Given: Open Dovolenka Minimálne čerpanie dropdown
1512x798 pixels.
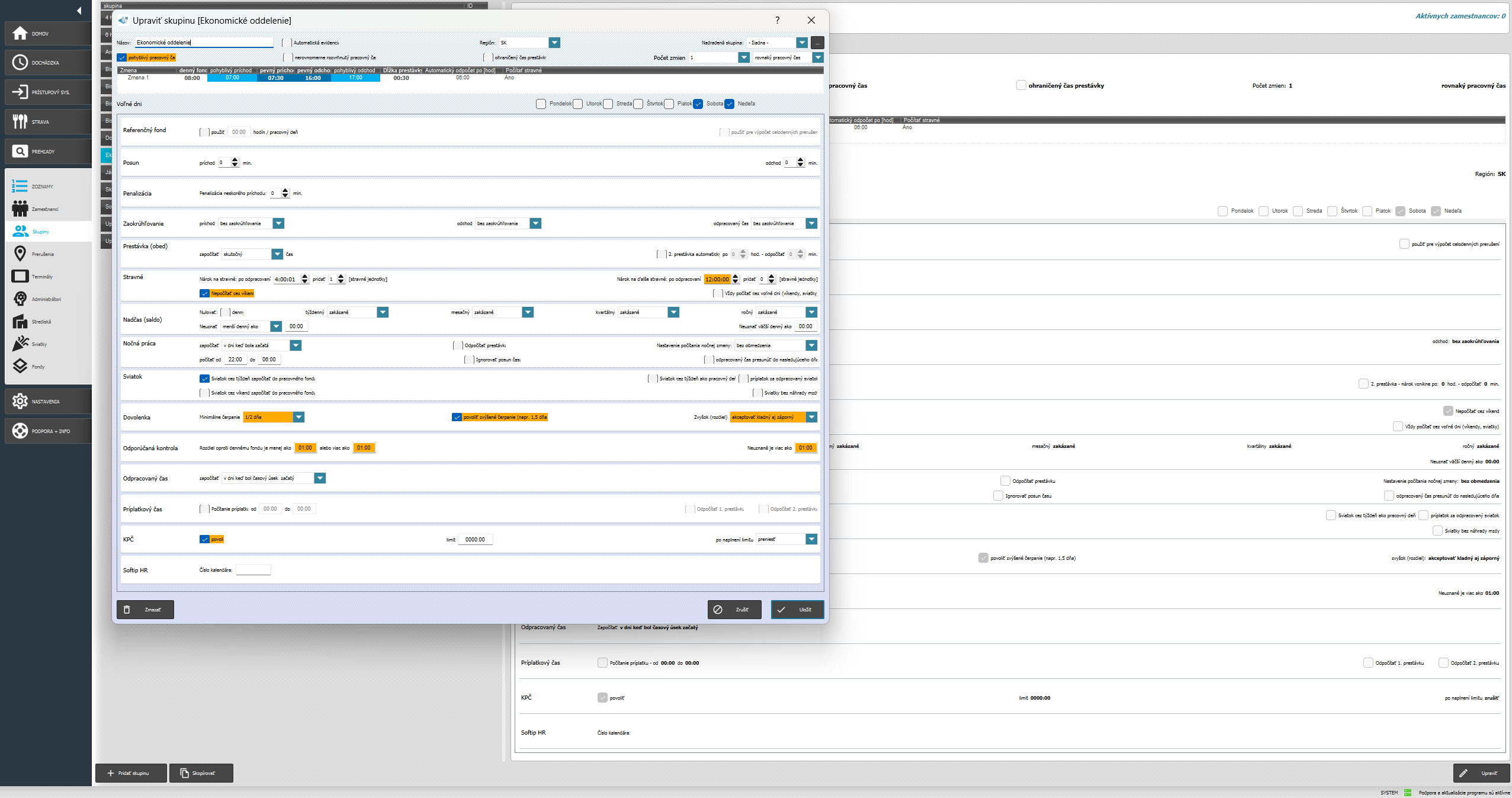Looking at the screenshot, I should (298, 417).
